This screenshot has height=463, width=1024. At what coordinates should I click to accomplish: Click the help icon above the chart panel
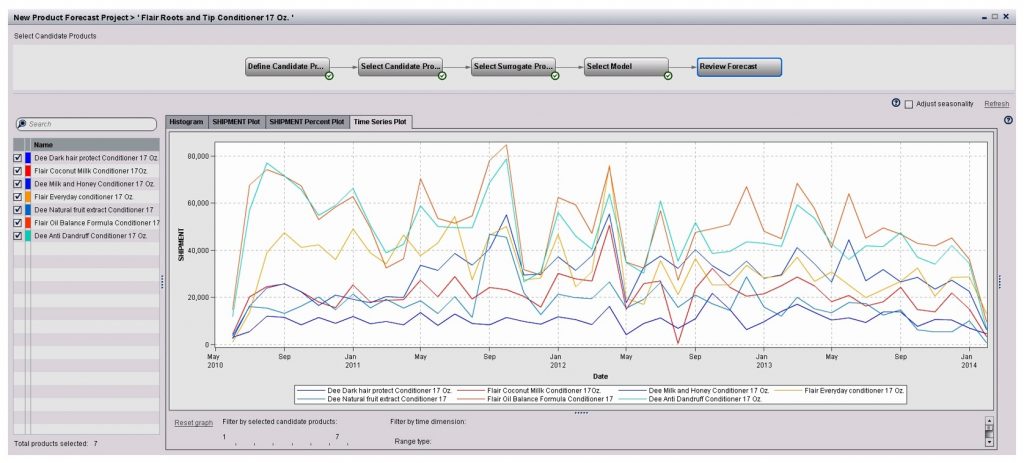tap(1008, 120)
